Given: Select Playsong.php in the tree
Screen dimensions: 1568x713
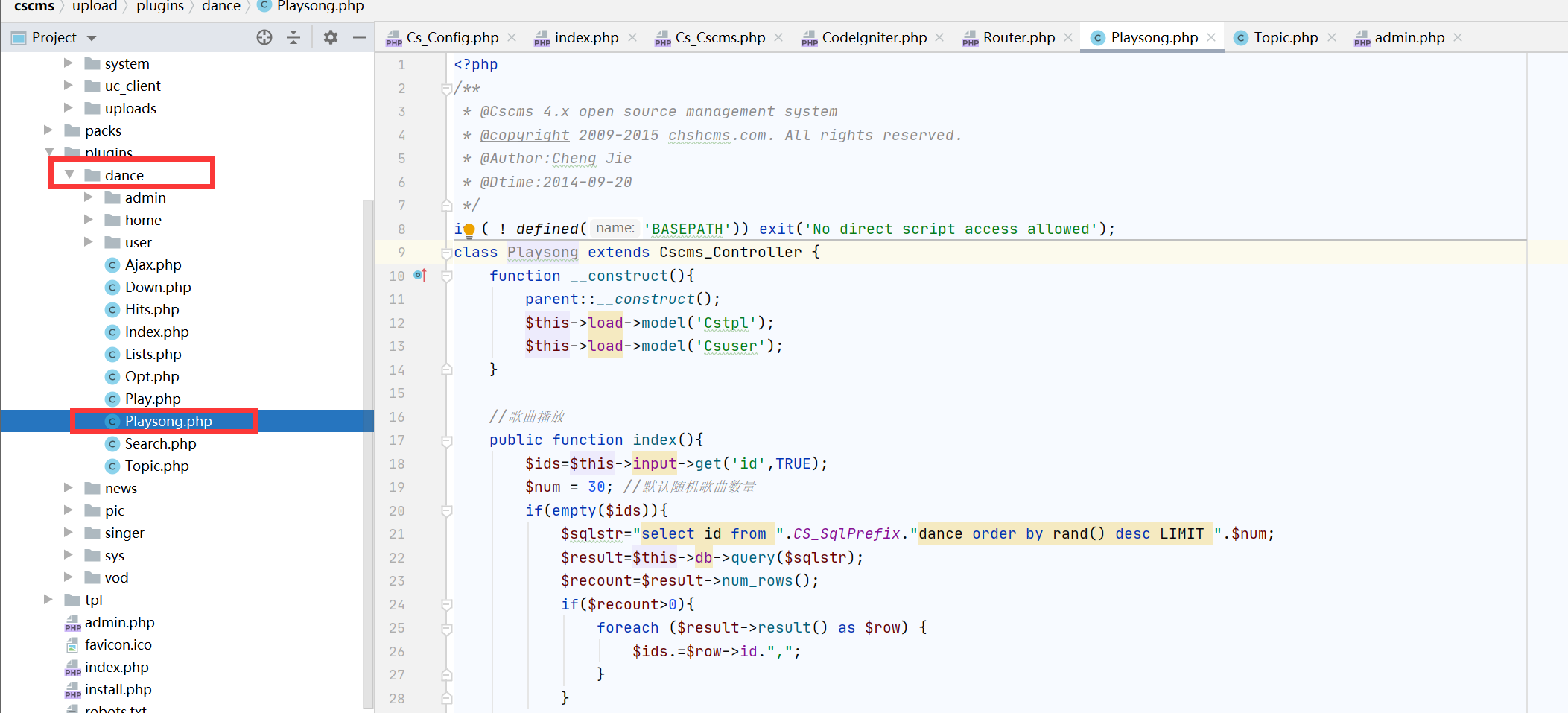Looking at the screenshot, I should point(168,421).
